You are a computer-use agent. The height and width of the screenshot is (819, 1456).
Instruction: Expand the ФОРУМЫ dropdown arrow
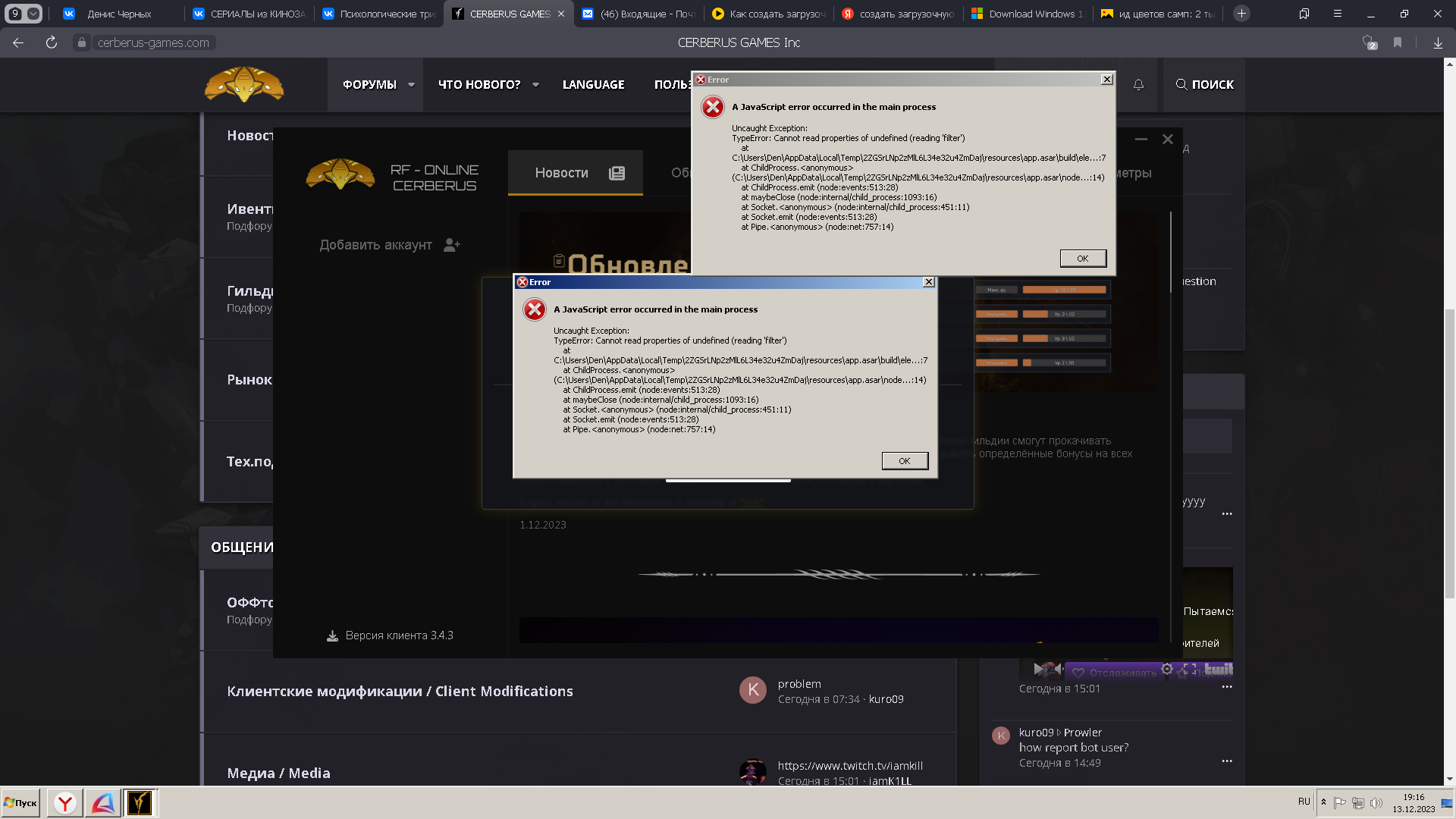pos(411,85)
